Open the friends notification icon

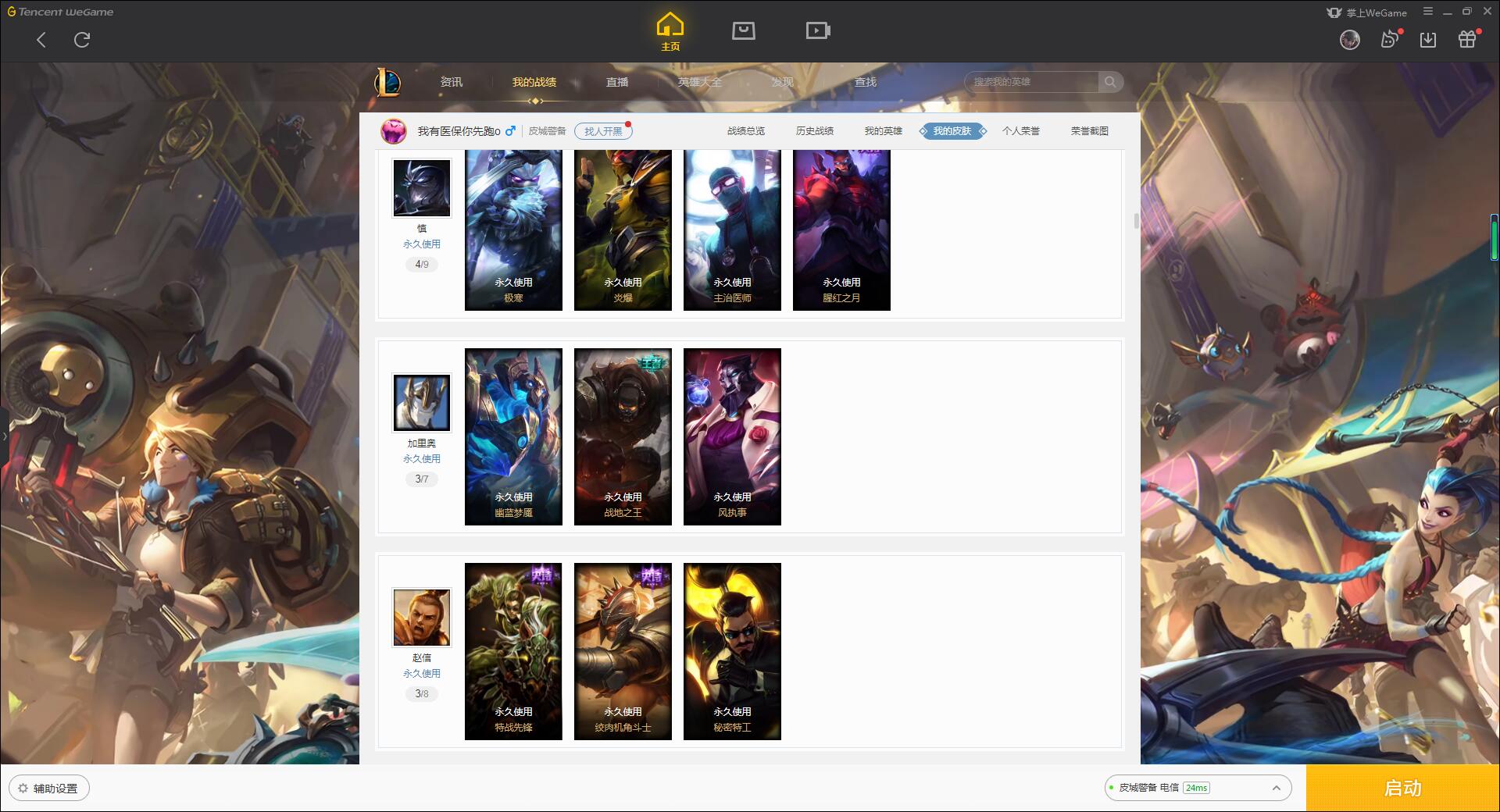(1390, 40)
